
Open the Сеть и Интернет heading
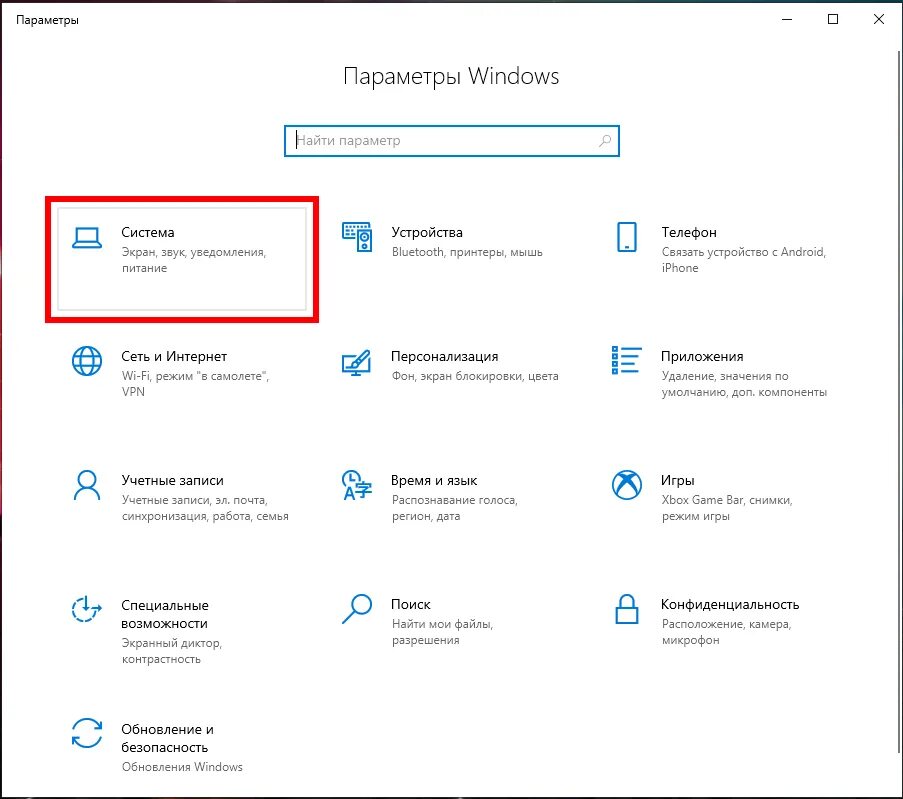point(174,356)
